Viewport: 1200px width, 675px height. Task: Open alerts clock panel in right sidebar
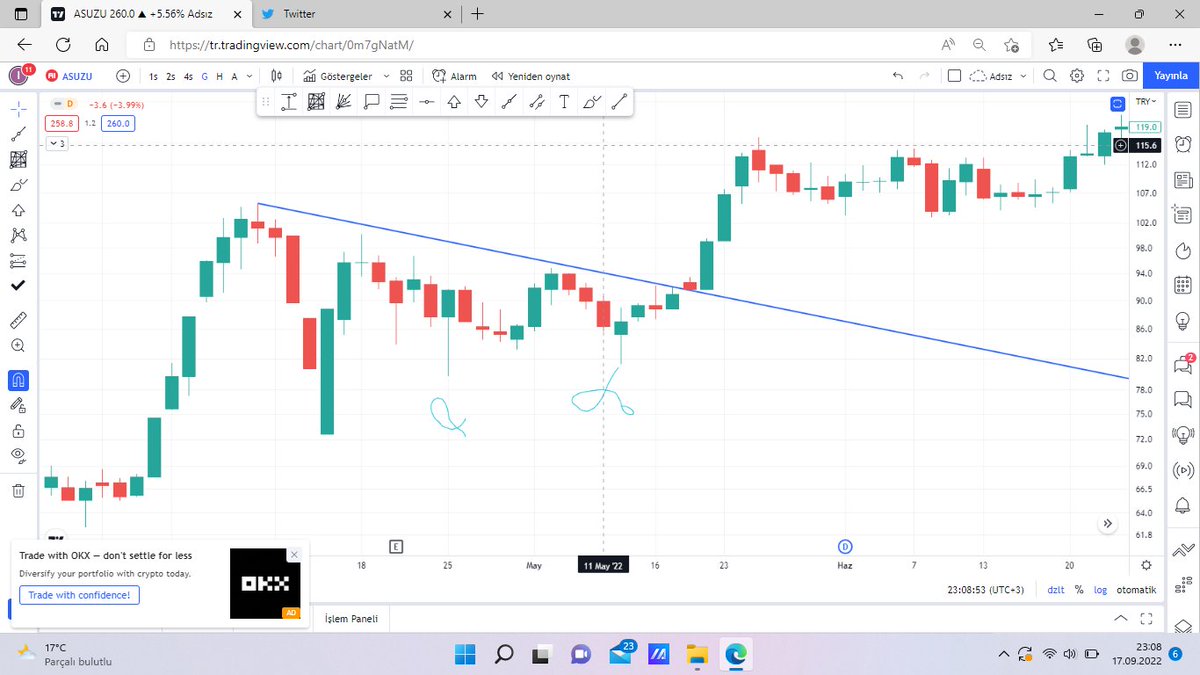coord(1183,144)
